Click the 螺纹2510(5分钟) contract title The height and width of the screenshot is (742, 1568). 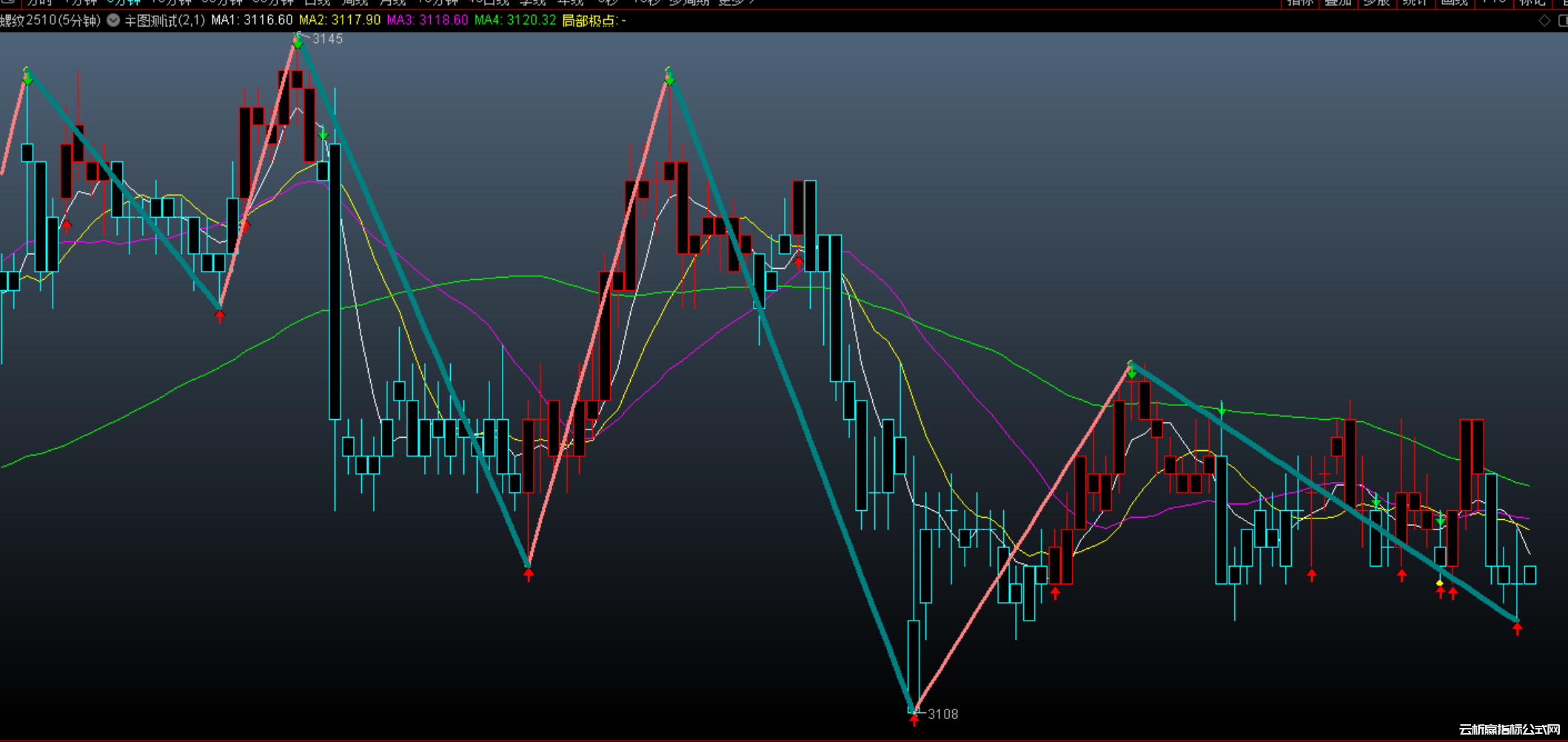click(50, 21)
